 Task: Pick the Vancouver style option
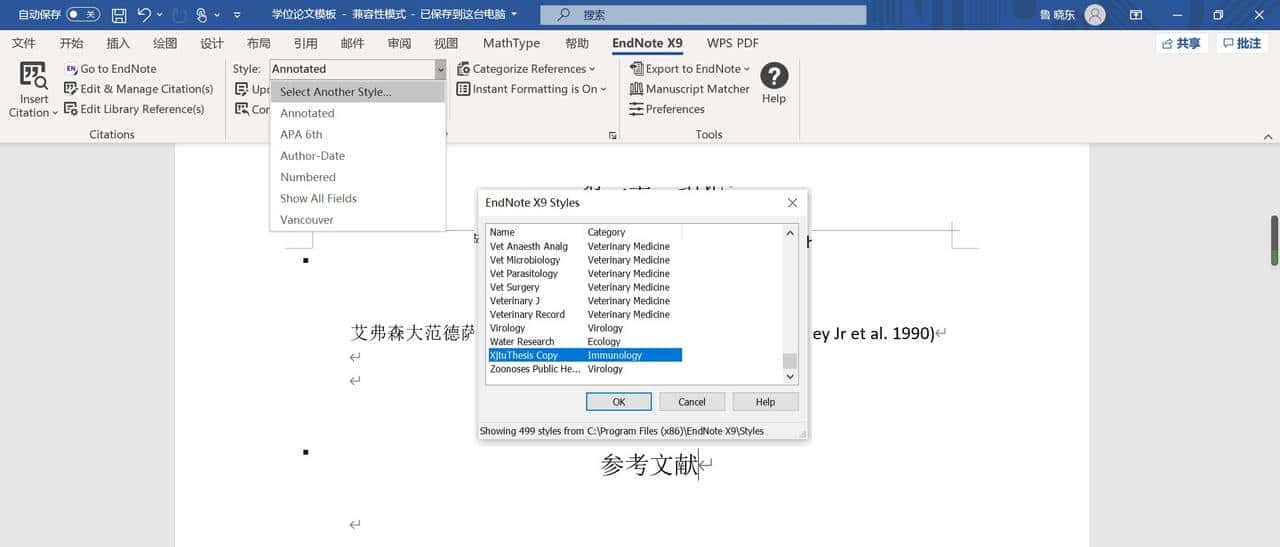point(357,219)
